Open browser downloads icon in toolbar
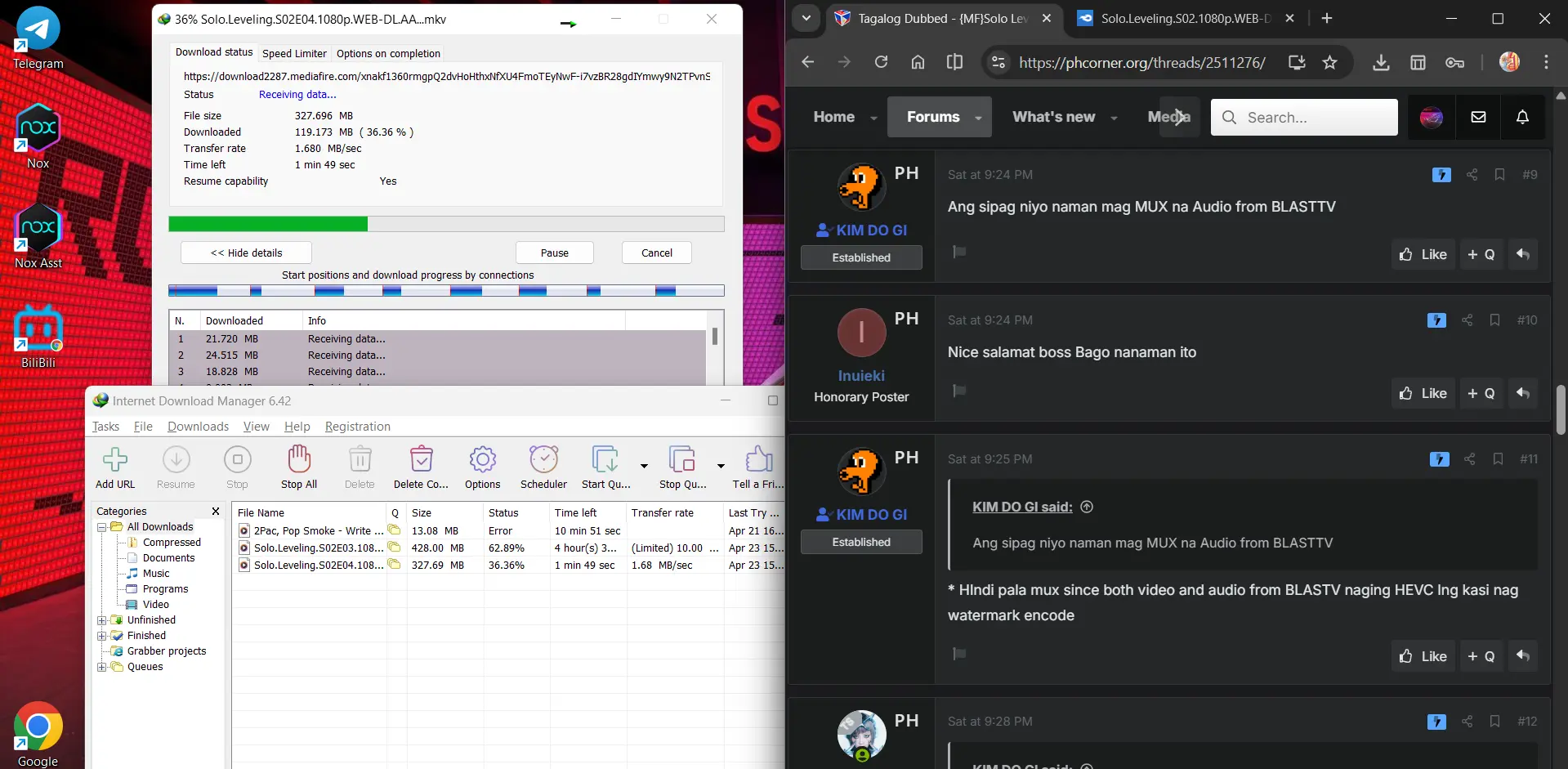Viewport: 1568px width, 769px height. click(1381, 62)
